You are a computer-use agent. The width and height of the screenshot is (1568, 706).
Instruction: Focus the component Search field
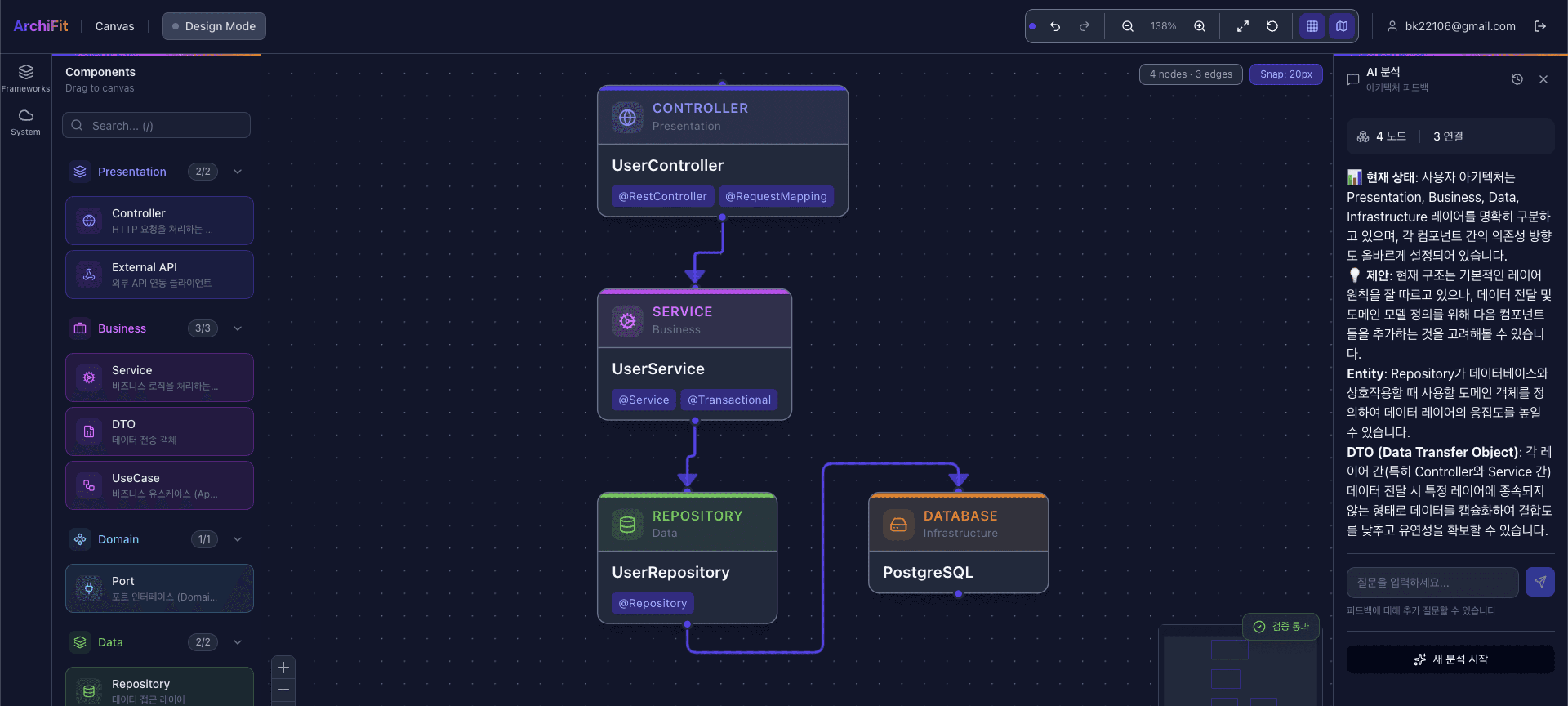(x=156, y=125)
